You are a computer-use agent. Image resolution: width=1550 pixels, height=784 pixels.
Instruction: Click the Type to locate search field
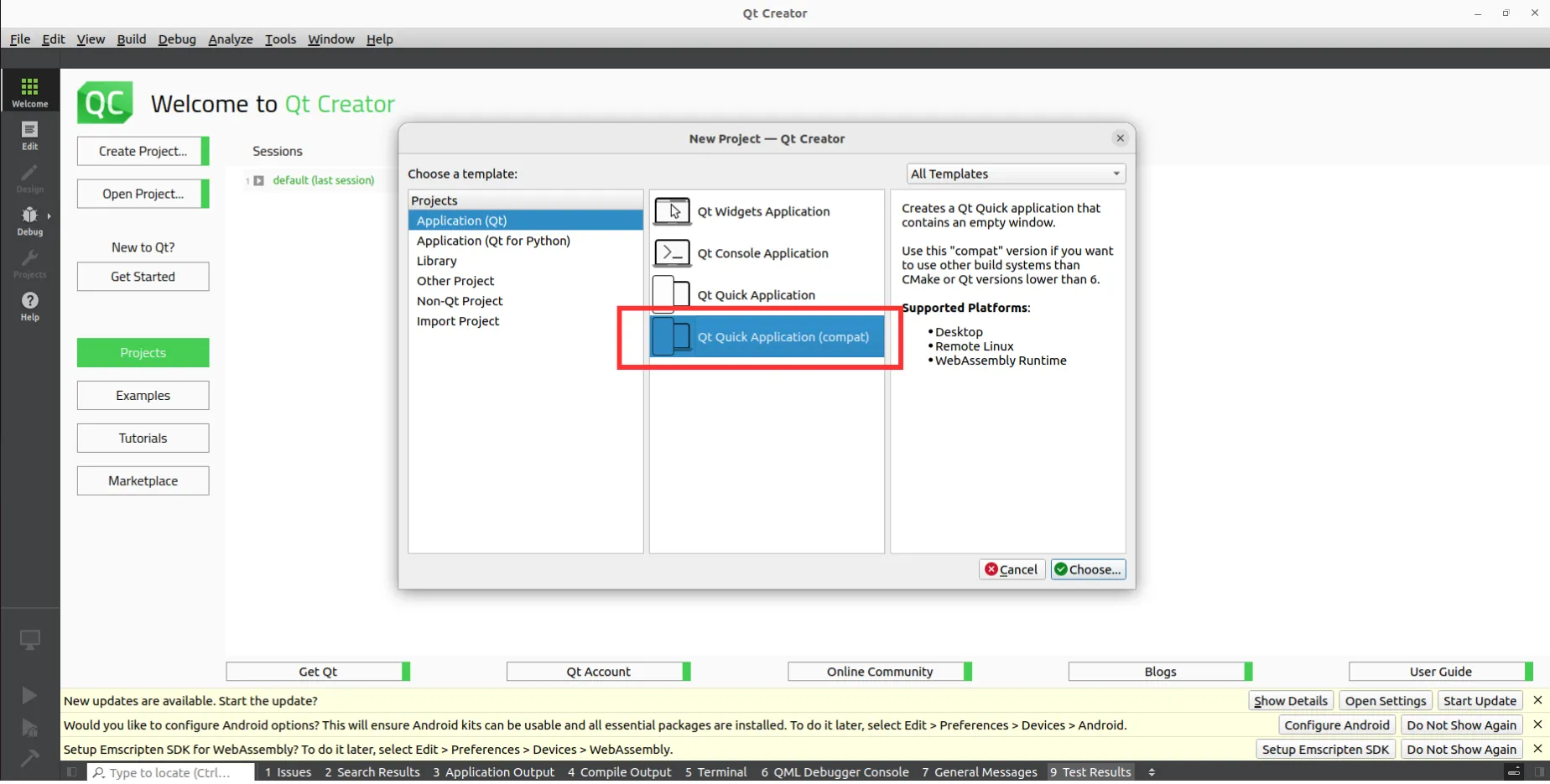(x=170, y=772)
